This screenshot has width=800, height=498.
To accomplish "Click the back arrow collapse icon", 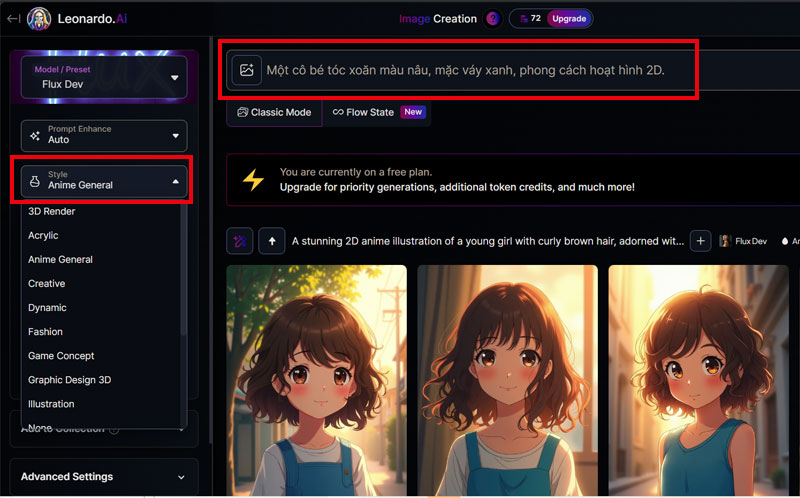I will pyautogui.click(x=13, y=19).
